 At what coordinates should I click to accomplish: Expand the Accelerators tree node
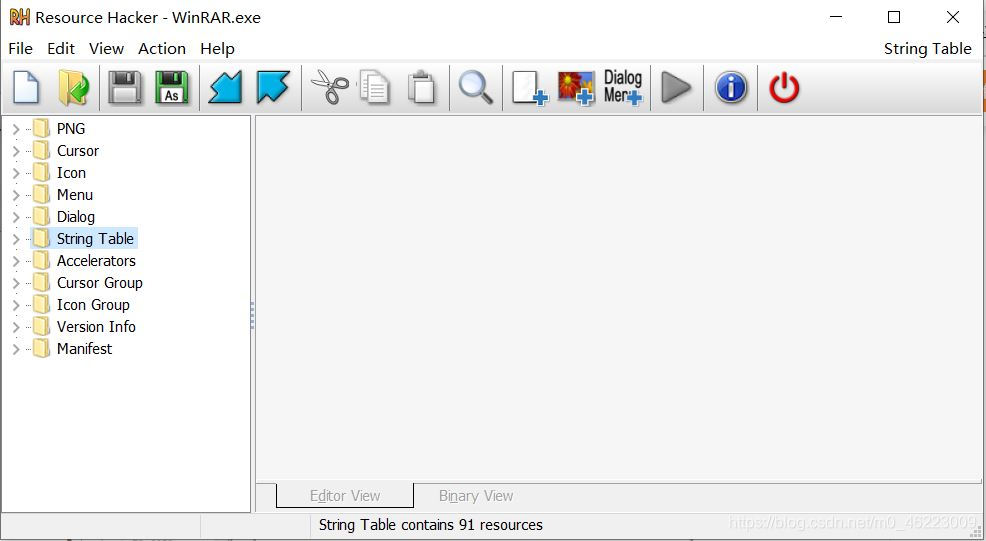pos(16,261)
